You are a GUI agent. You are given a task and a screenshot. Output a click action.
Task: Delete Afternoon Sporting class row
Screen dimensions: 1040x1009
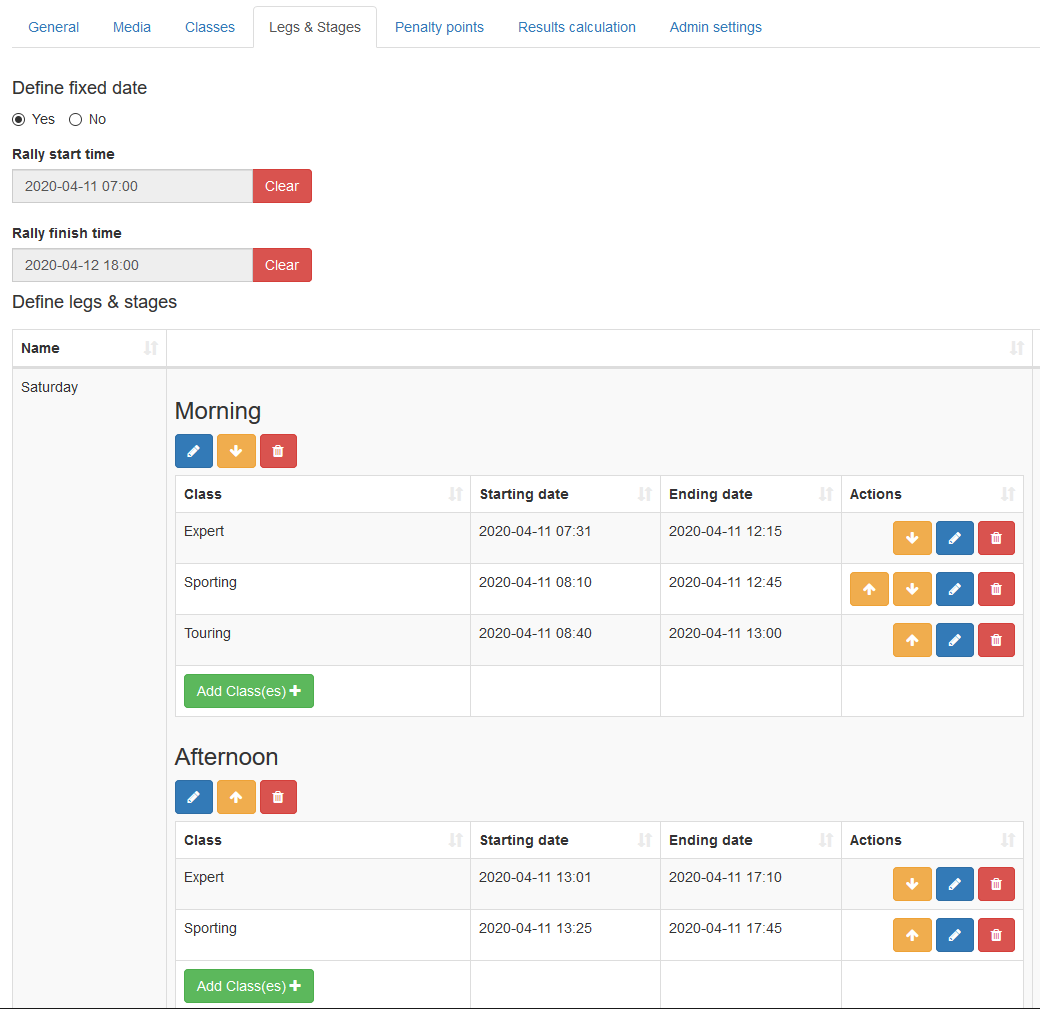click(996, 935)
